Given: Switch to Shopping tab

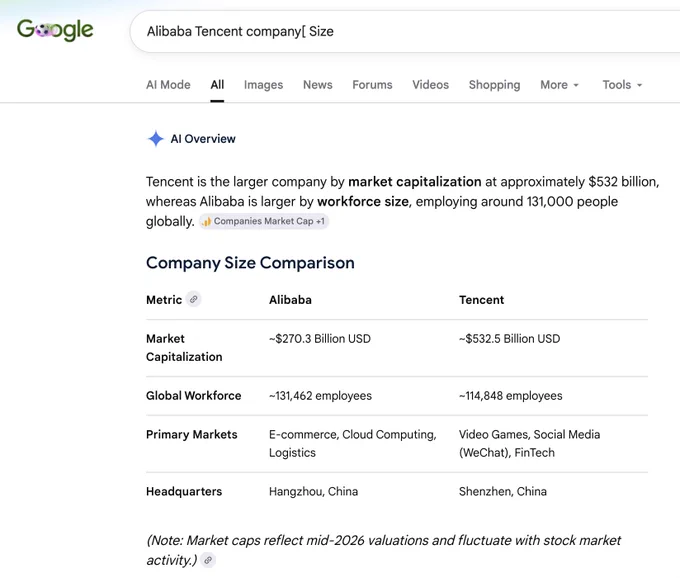Looking at the screenshot, I should pos(494,85).
